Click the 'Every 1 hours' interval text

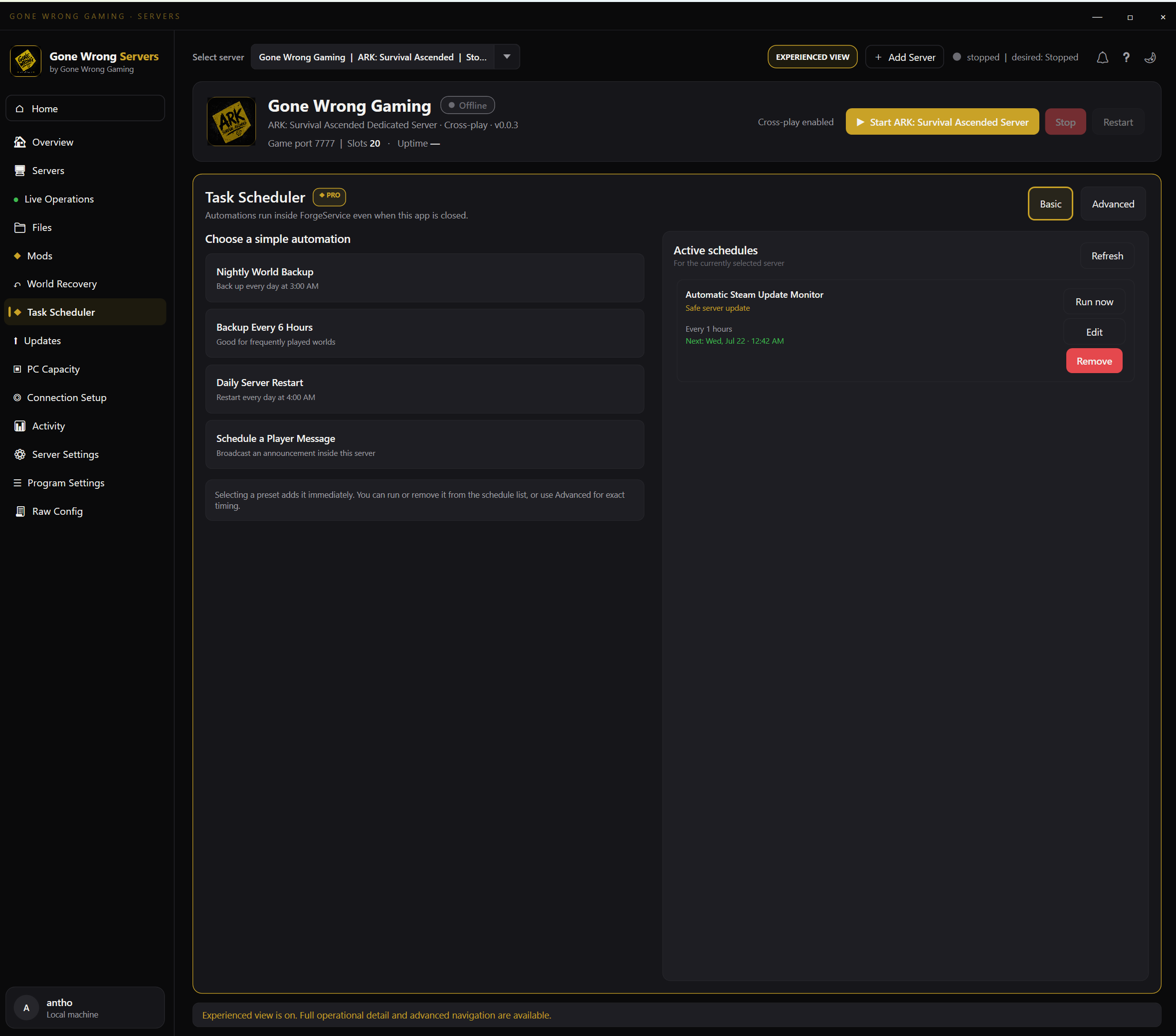pos(708,329)
